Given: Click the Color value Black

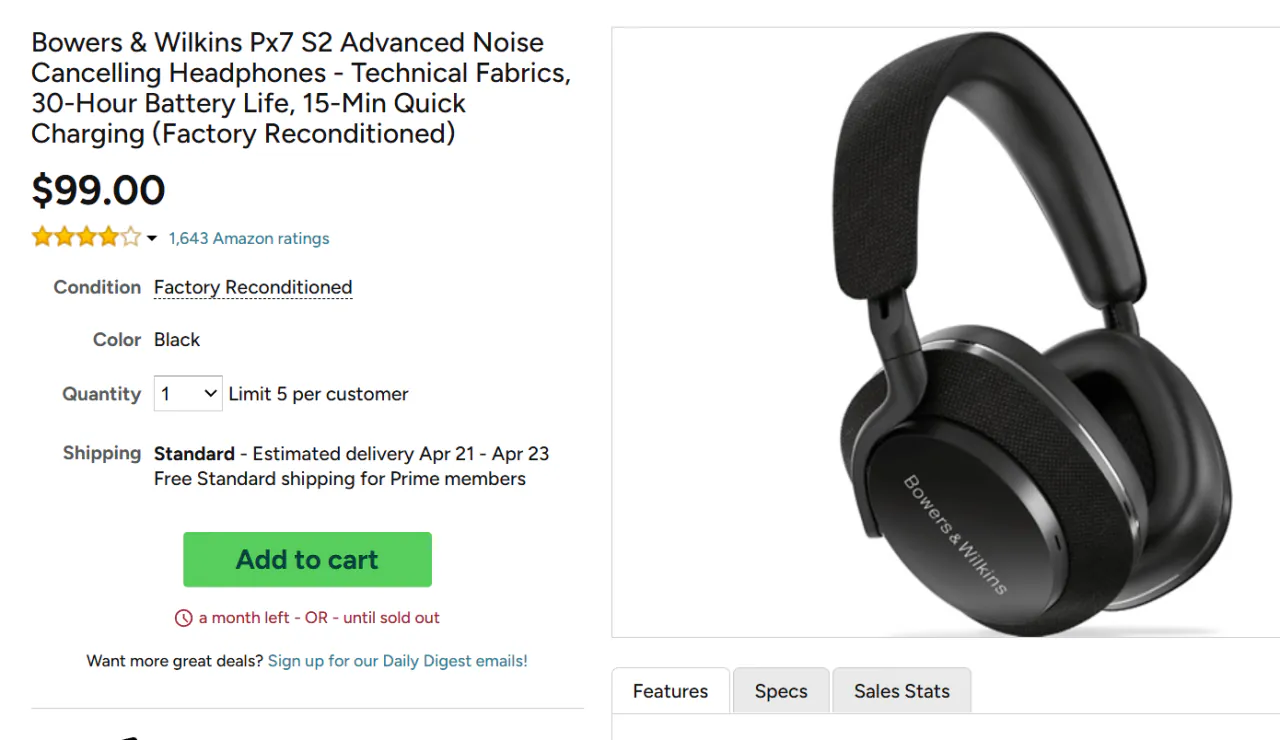Looking at the screenshot, I should click(x=177, y=339).
